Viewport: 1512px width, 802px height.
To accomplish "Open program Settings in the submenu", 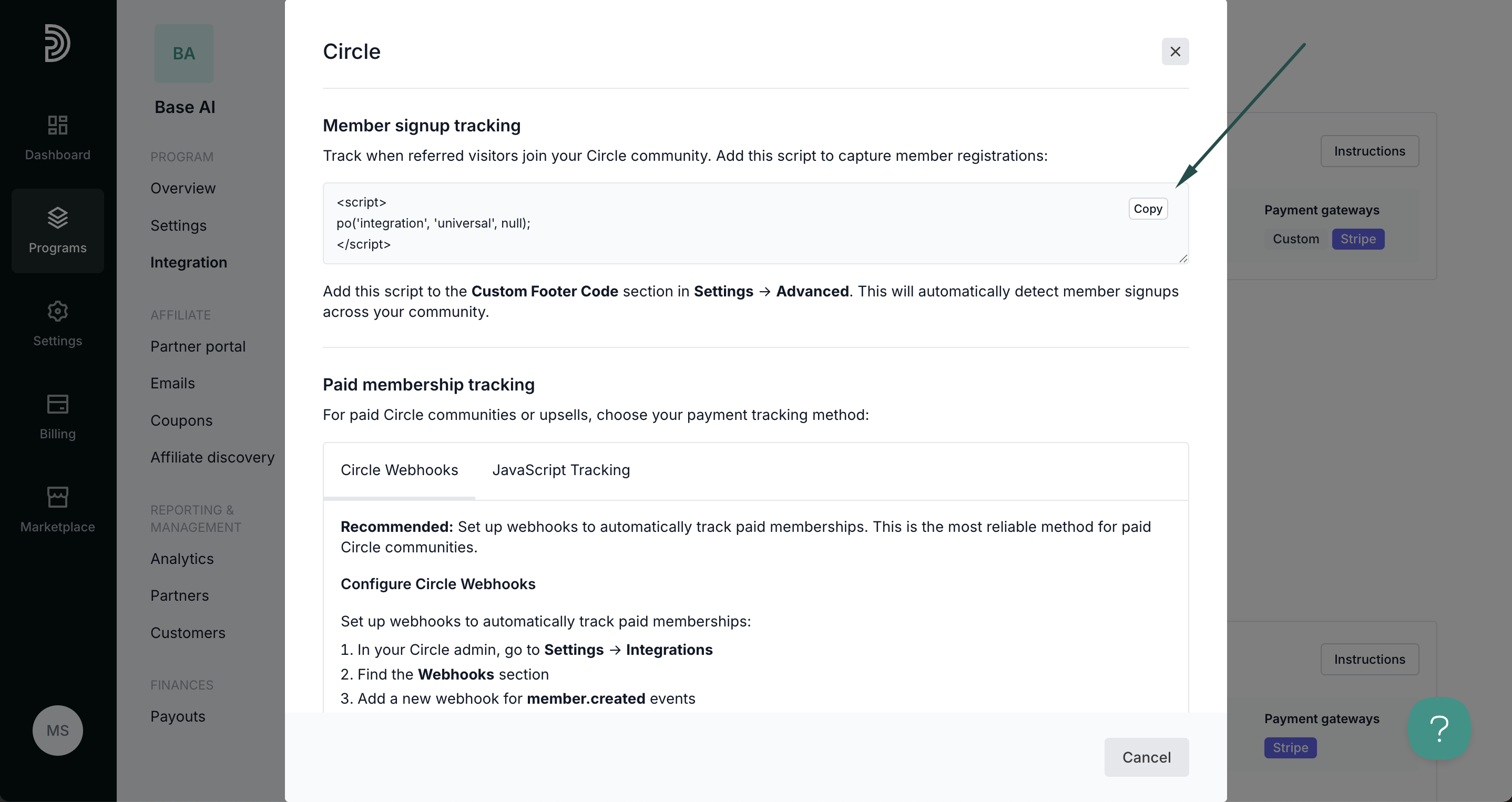I will [178, 225].
